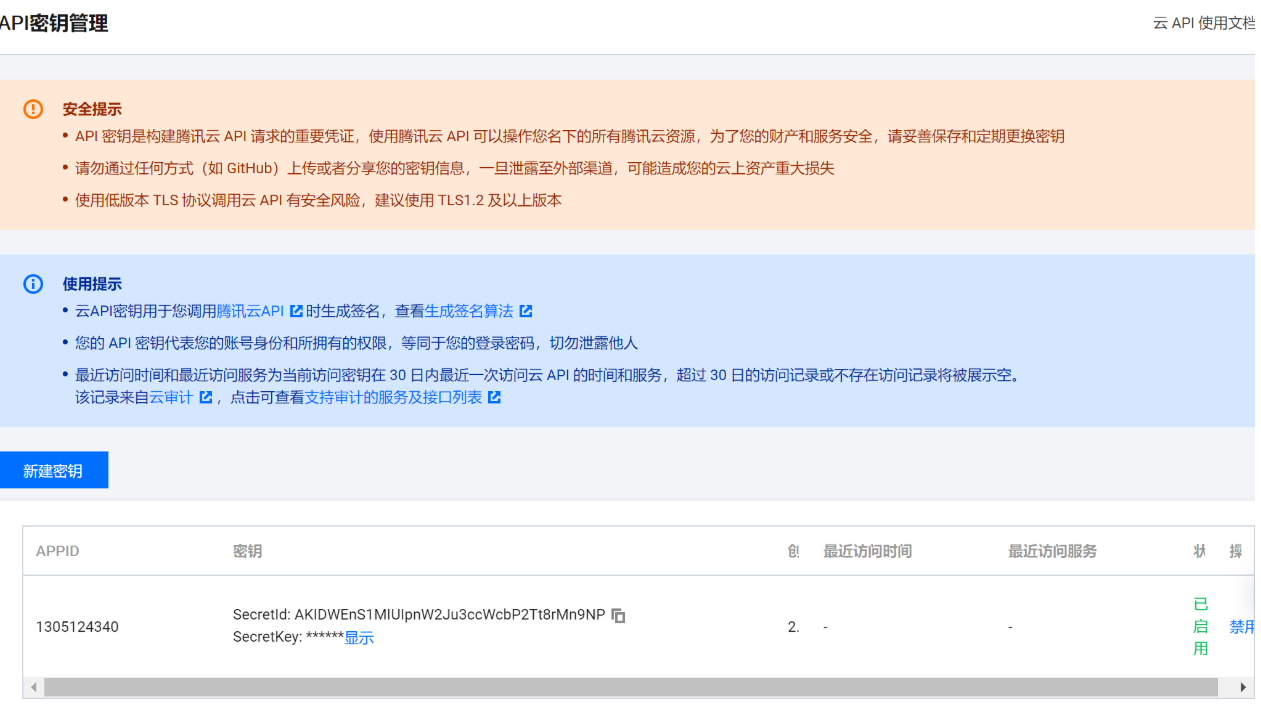Click the 最近访问时间 column header
This screenshot has width=1261, height=707.
[867, 551]
